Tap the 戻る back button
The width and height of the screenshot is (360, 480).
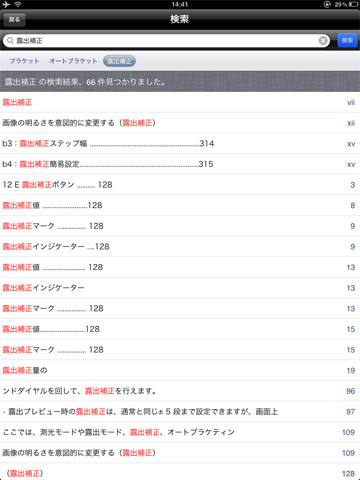[x=14, y=20]
